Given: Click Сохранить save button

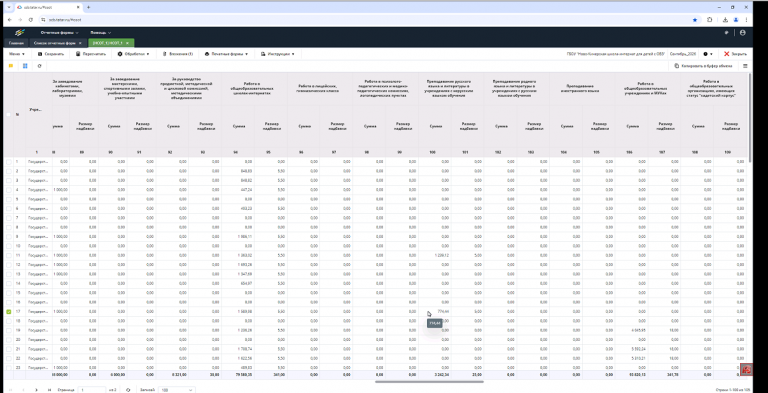Looking at the screenshot, I should pos(51,54).
